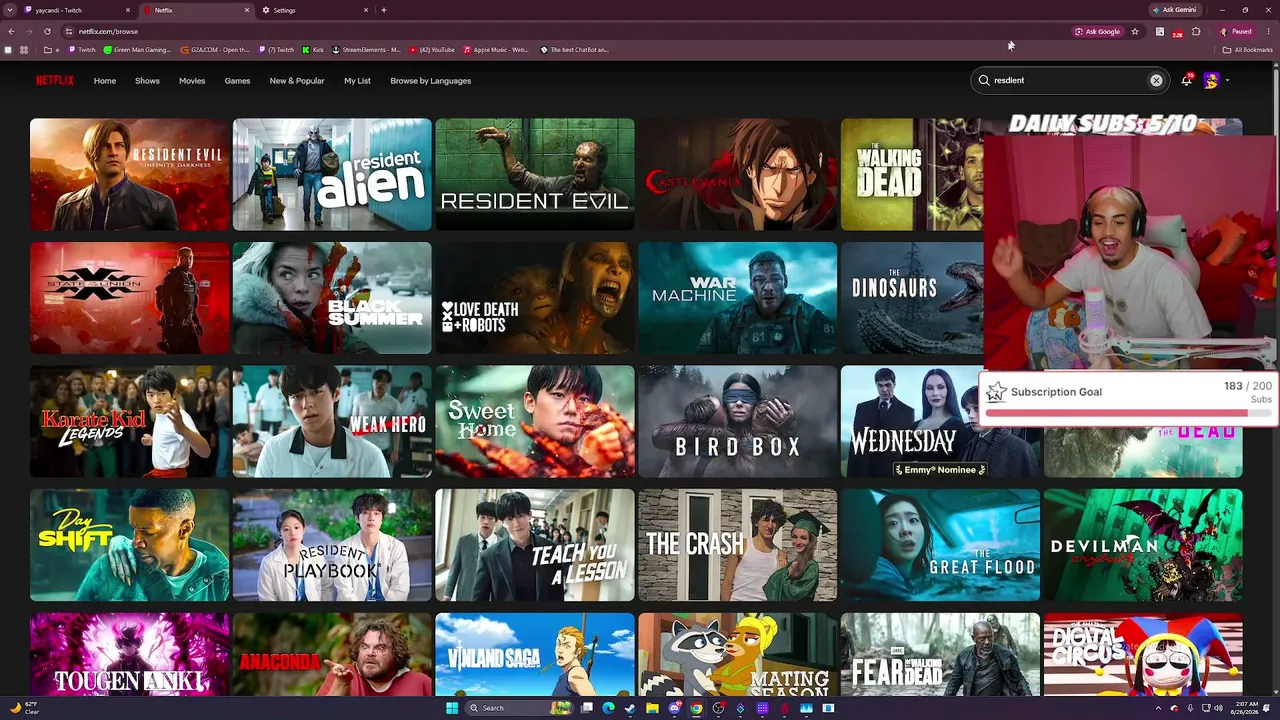Image resolution: width=1280 pixels, height=720 pixels.
Task: Open the Games section
Action: click(x=237, y=81)
